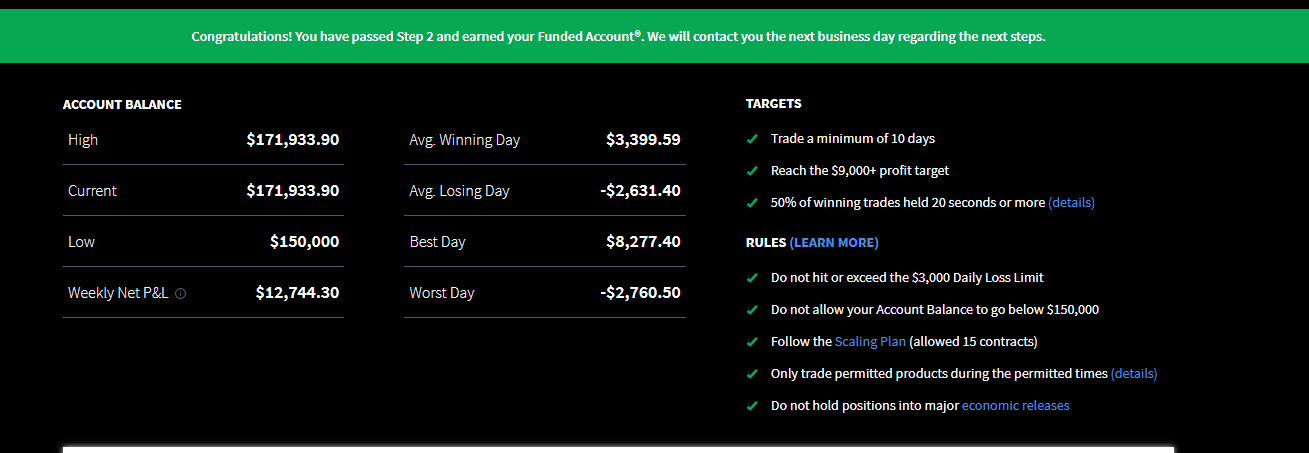The image size is (1309, 453).
Task: Open details link for winning trades held 20 seconds
Action: pos(1071,203)
